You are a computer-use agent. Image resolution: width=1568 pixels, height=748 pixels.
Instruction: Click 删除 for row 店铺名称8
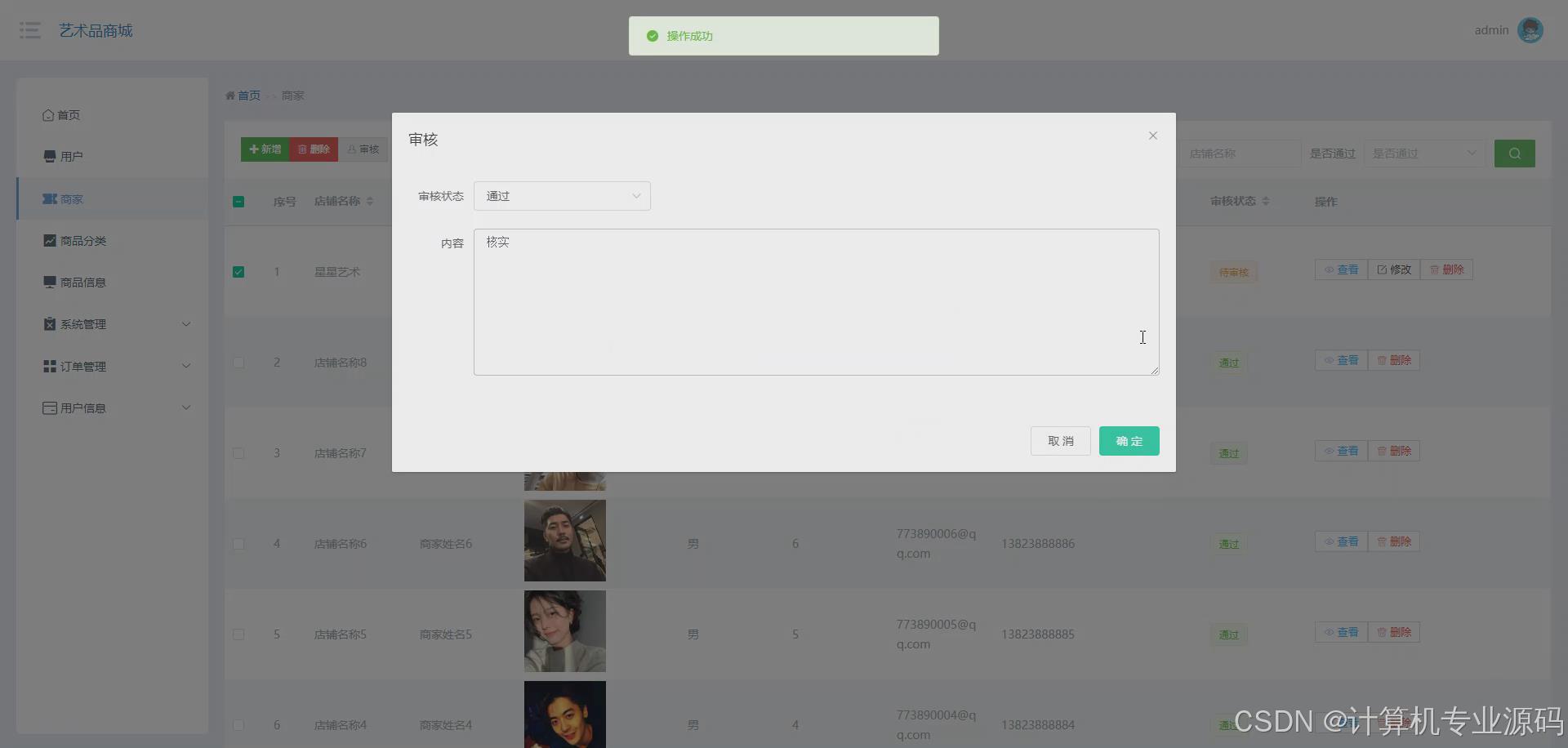click(1394, 360)
